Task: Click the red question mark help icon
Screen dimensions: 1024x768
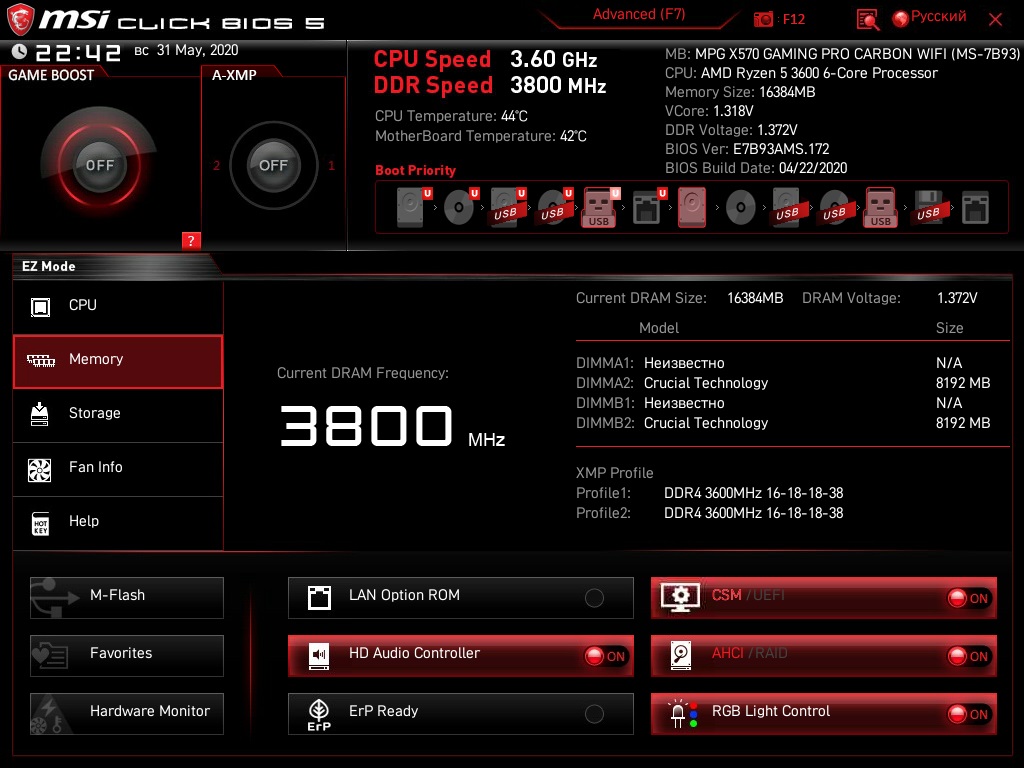Action: click(191, 240)
